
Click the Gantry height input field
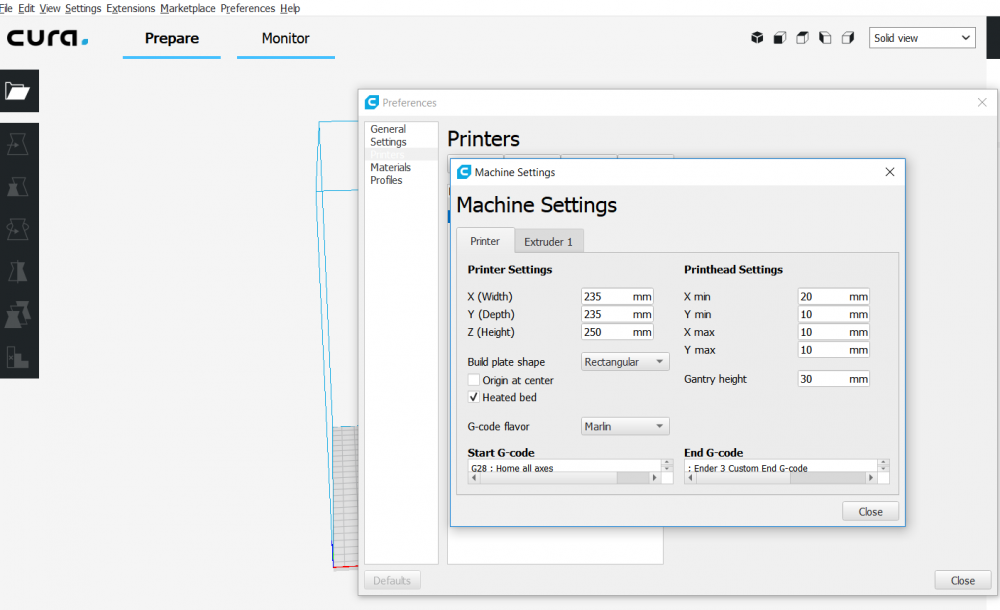click(x=824, y=380)
